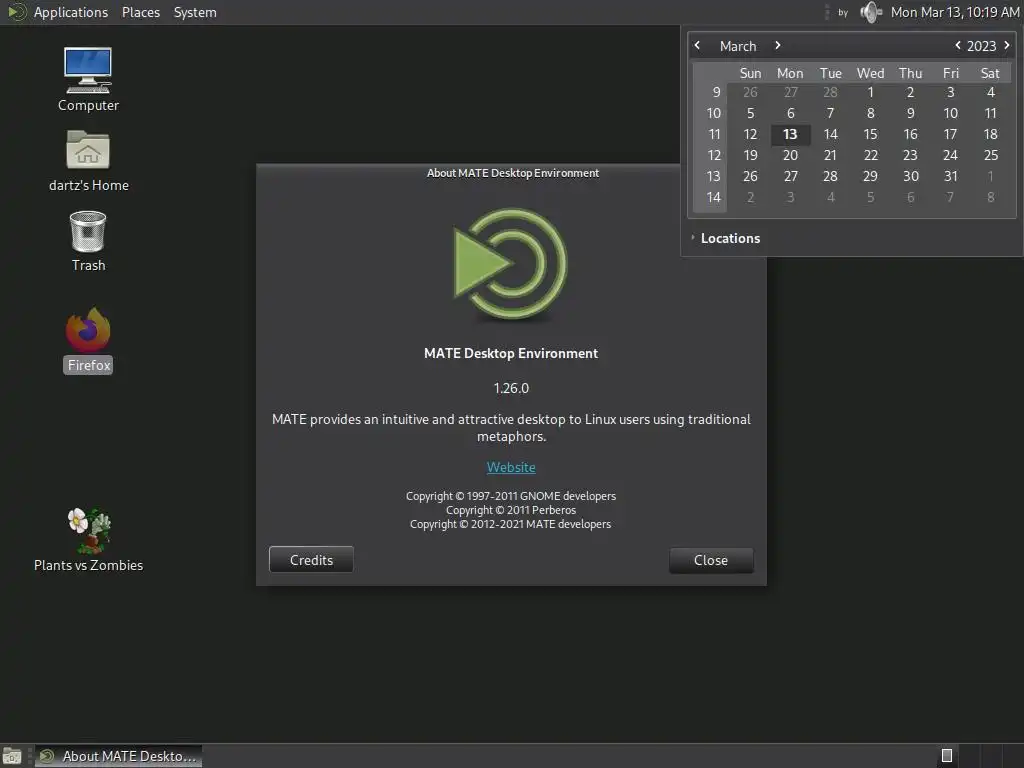The height and width of the screenshot is (768, 1024).
Task: Select March 30 in the calendar
Action: click(x=910, y=176)
